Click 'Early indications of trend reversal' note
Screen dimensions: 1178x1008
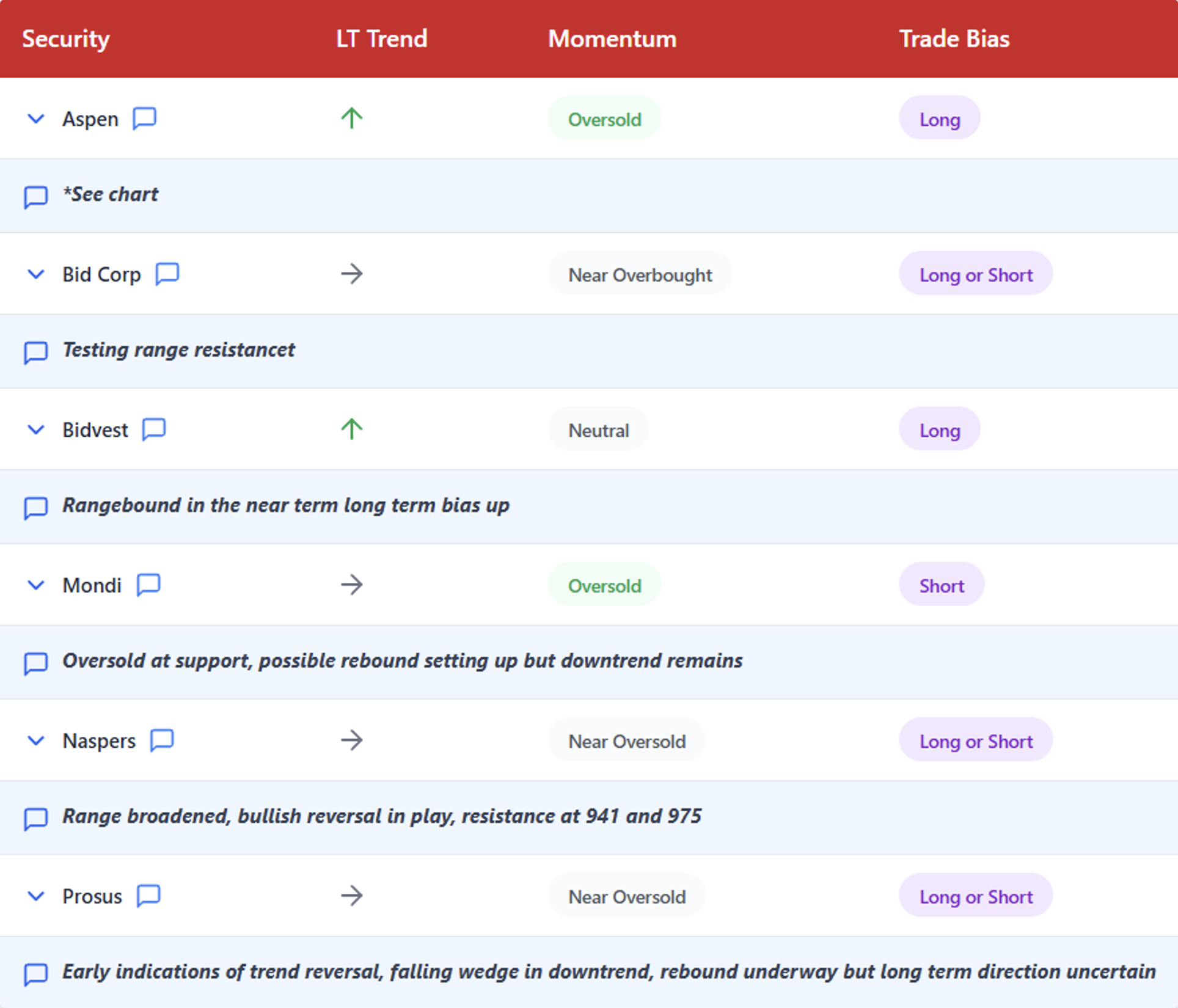[x=609, y=971]
